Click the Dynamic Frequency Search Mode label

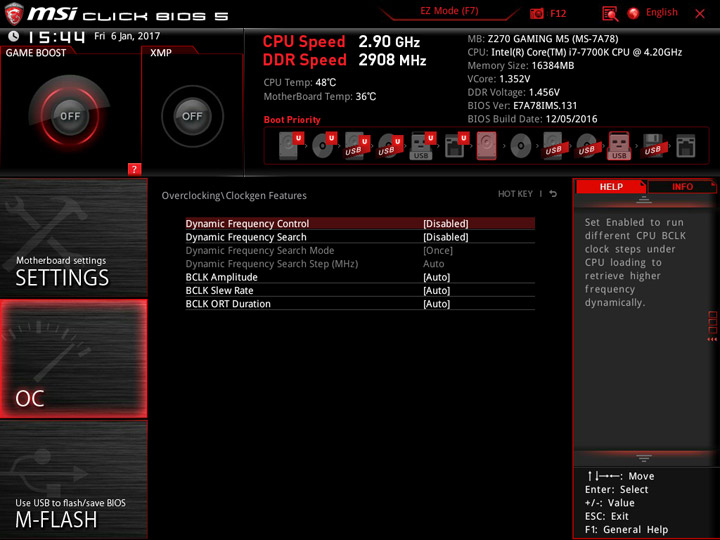[x=259, y=250]
